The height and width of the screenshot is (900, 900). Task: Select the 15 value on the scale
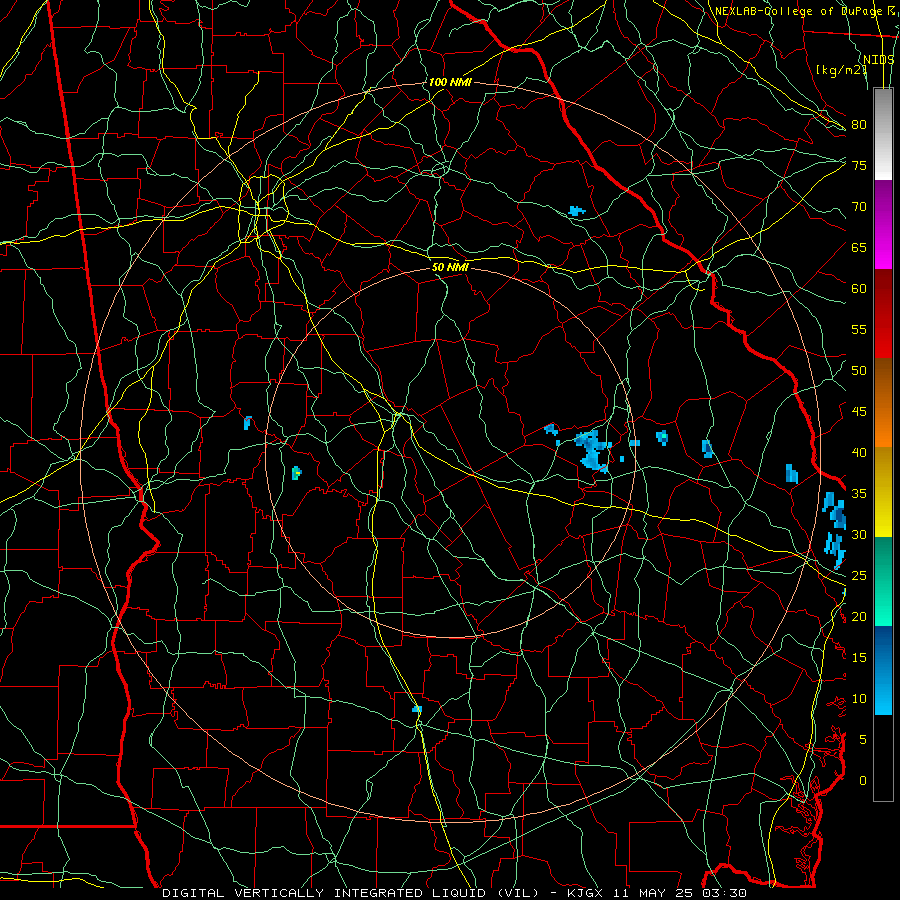859,658
